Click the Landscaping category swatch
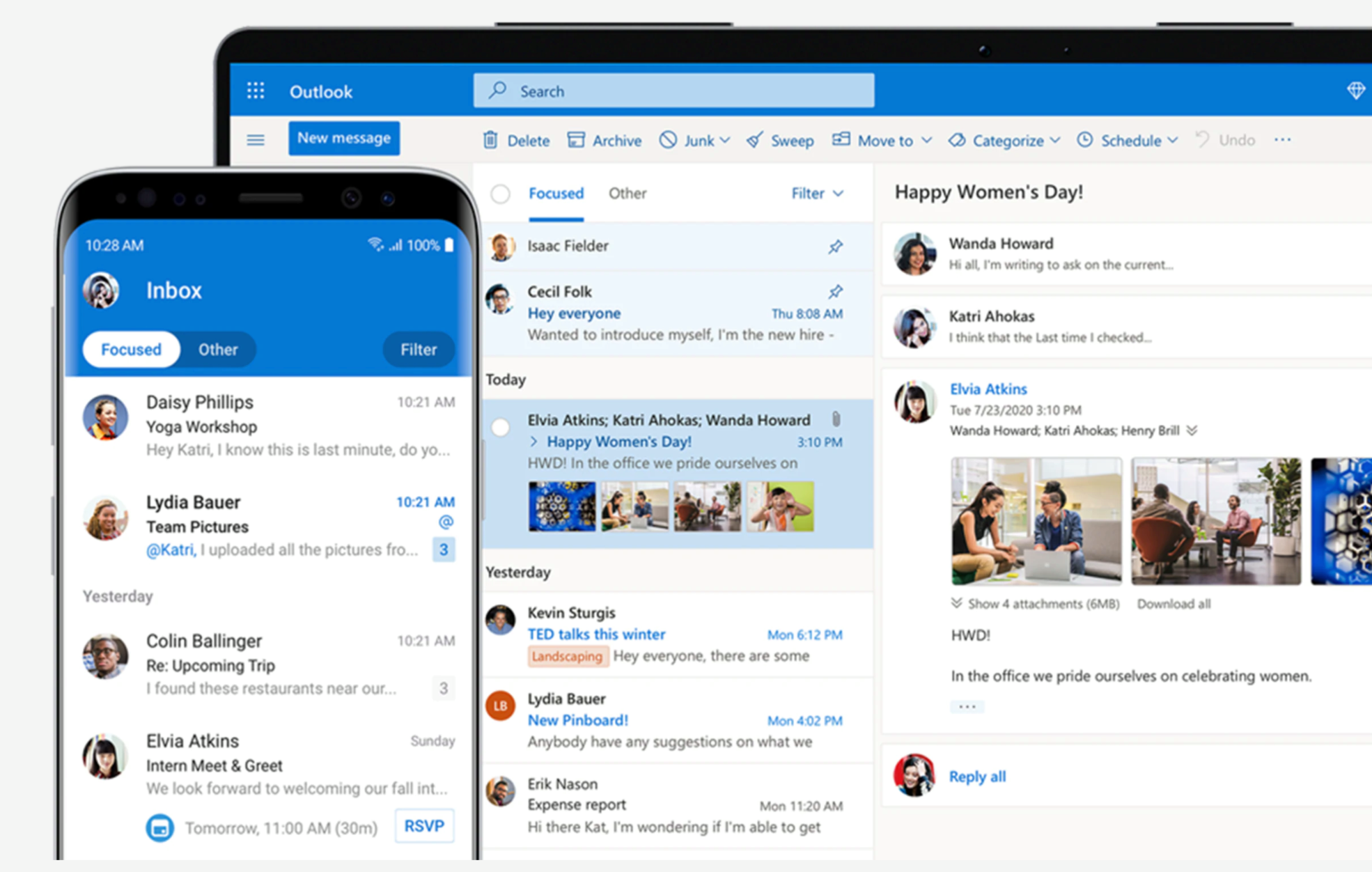 point(568,656)
